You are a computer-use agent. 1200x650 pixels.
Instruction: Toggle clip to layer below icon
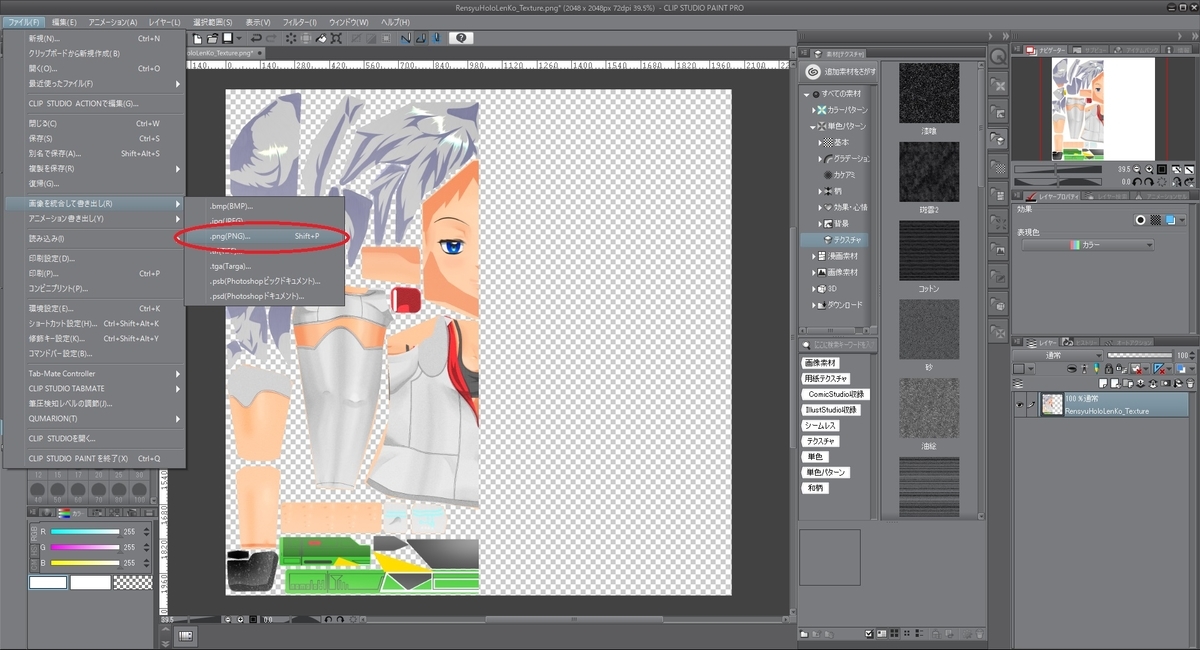(x=1071, y=368)
